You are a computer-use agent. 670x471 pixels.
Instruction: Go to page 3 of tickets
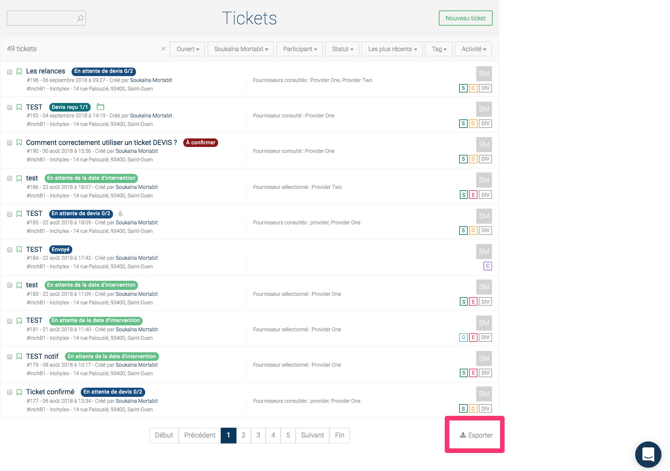tap(258, 435)
